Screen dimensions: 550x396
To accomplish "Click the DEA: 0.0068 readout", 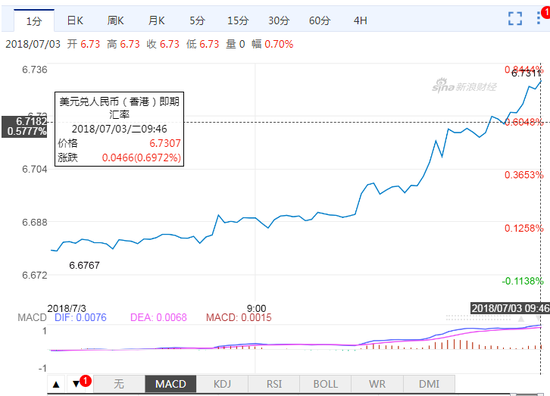I will [x=159, y=317].
